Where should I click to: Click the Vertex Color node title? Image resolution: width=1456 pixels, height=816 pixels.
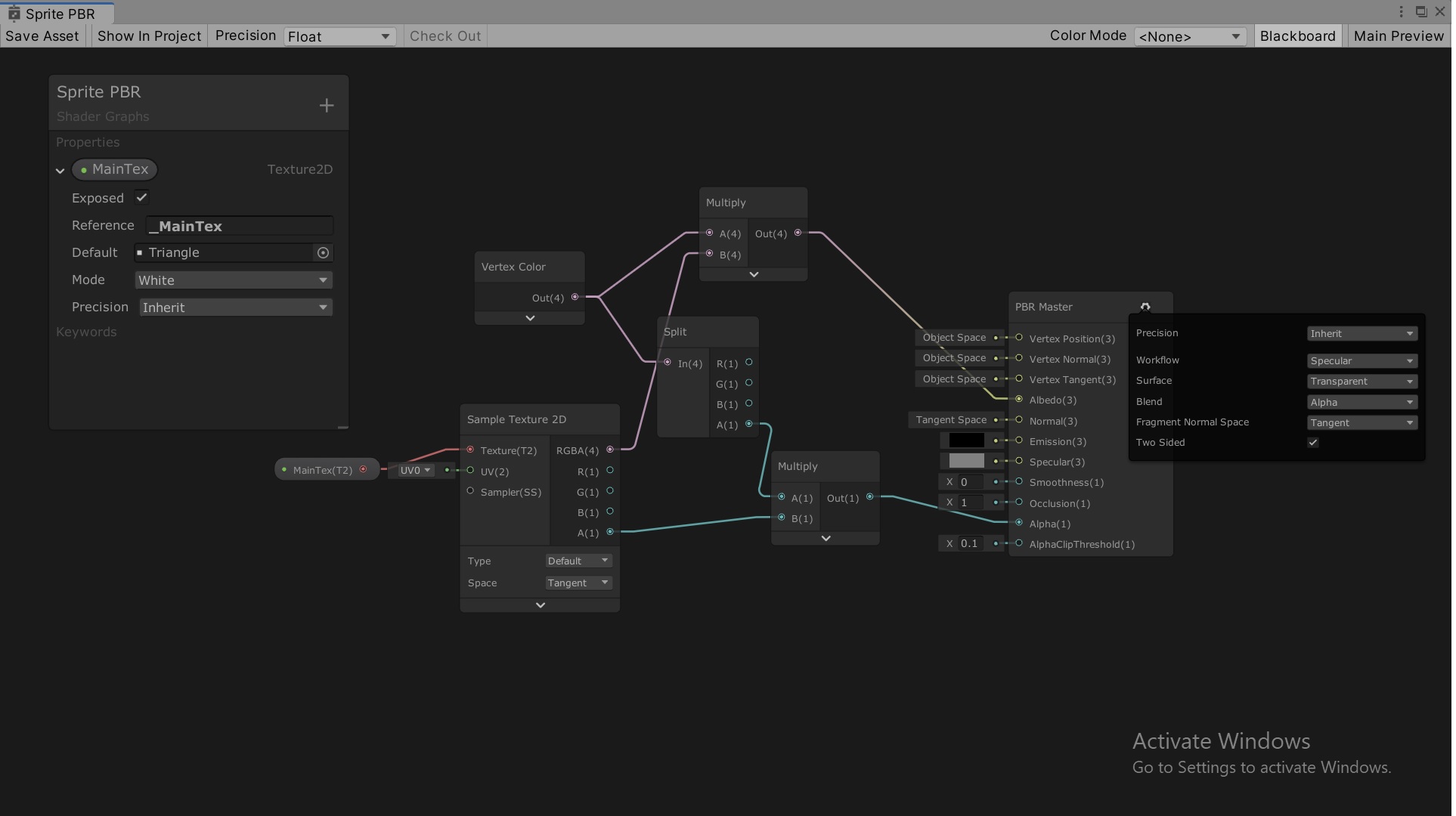(513, 267)
